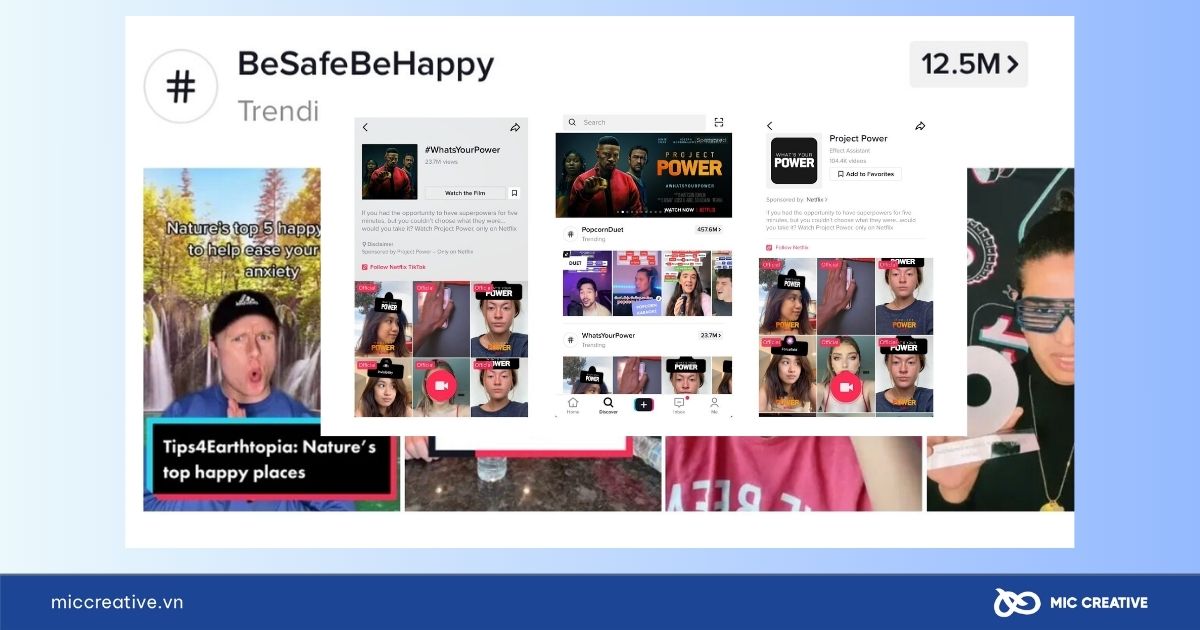Viewport: 1200px width, 630px height.
Task: Share the Project Power effect page
Action: click(920, 126)
